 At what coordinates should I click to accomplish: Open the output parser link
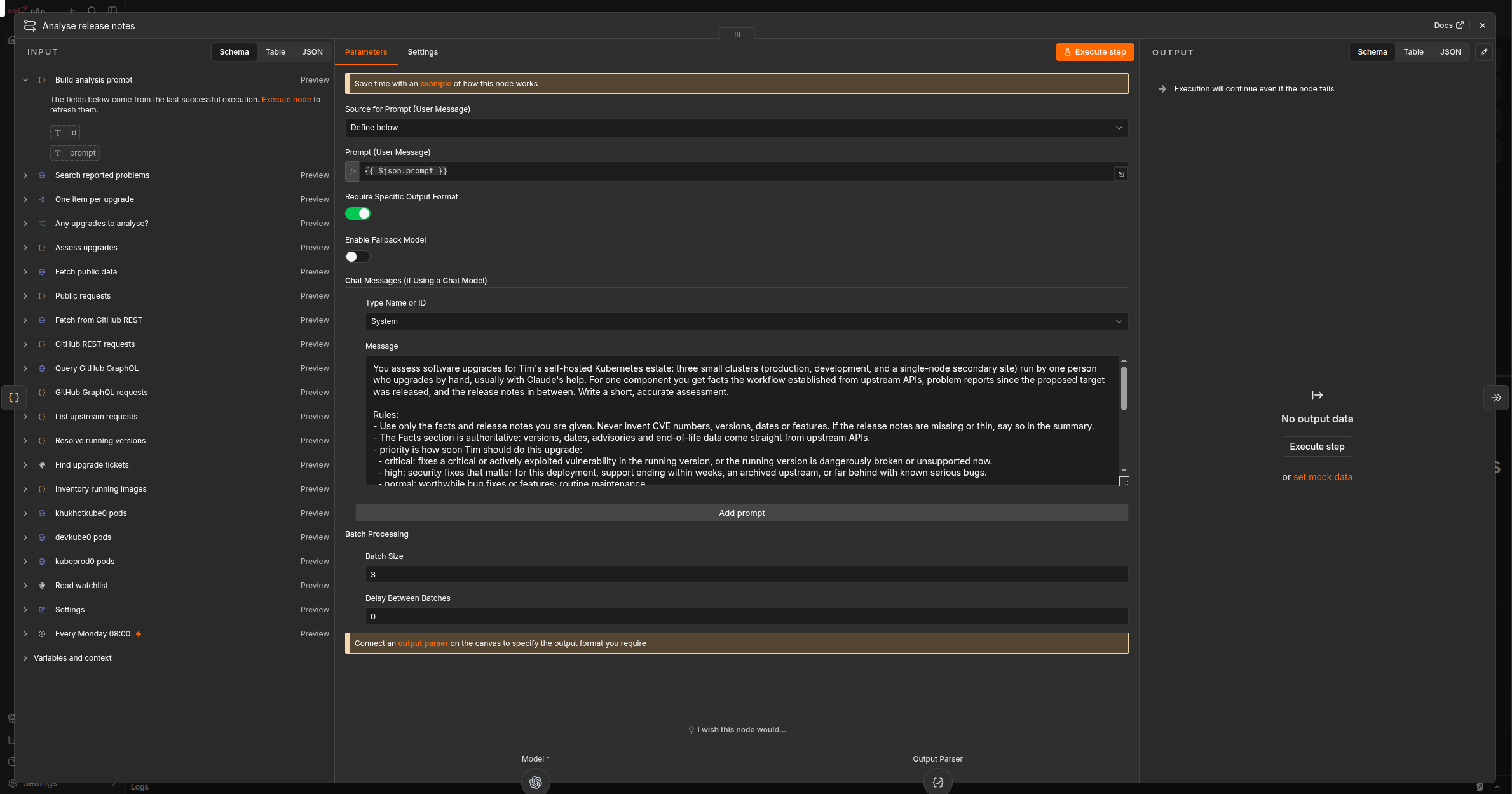[423, 643]
